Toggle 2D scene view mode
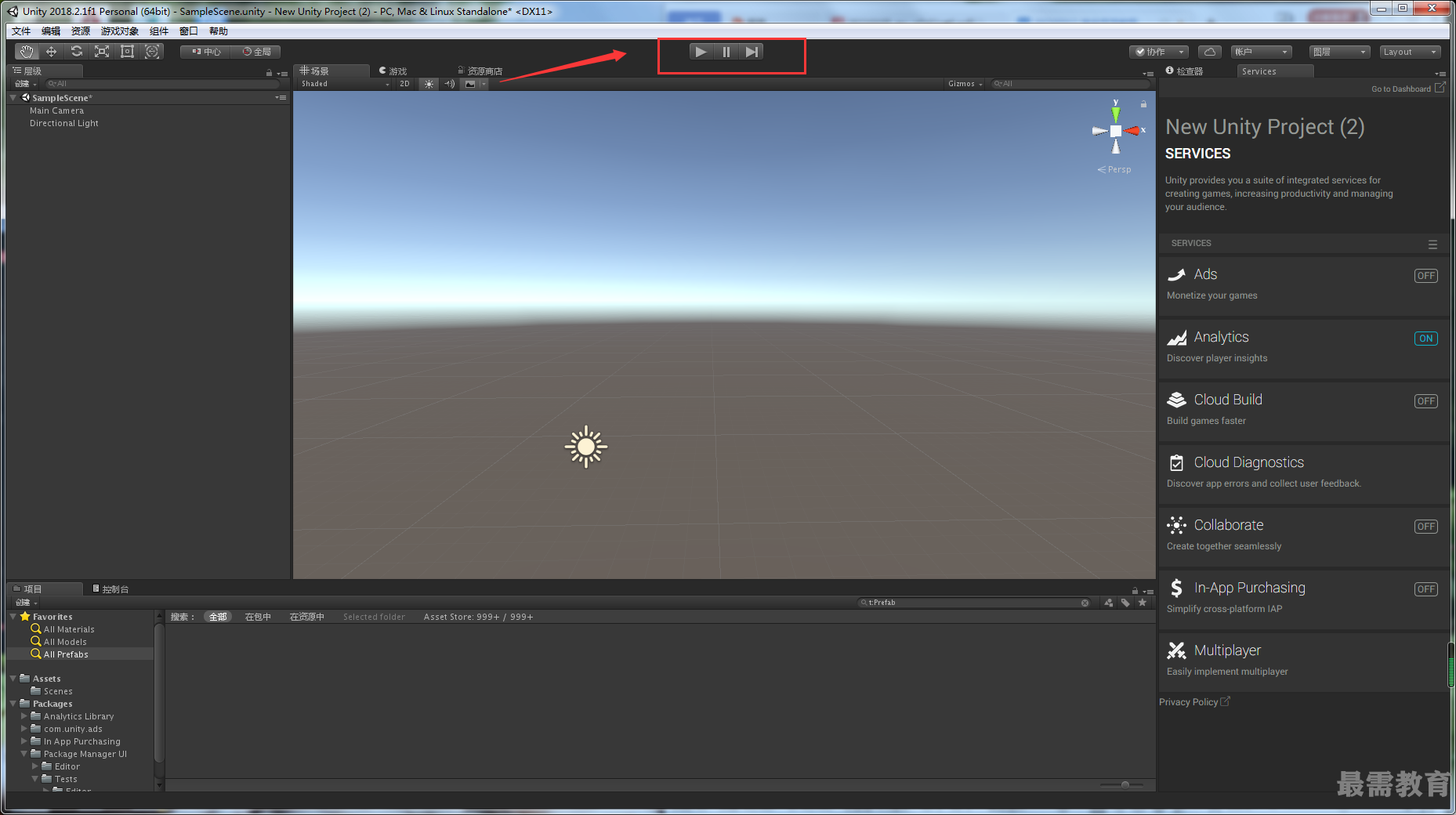 (404, 84)
